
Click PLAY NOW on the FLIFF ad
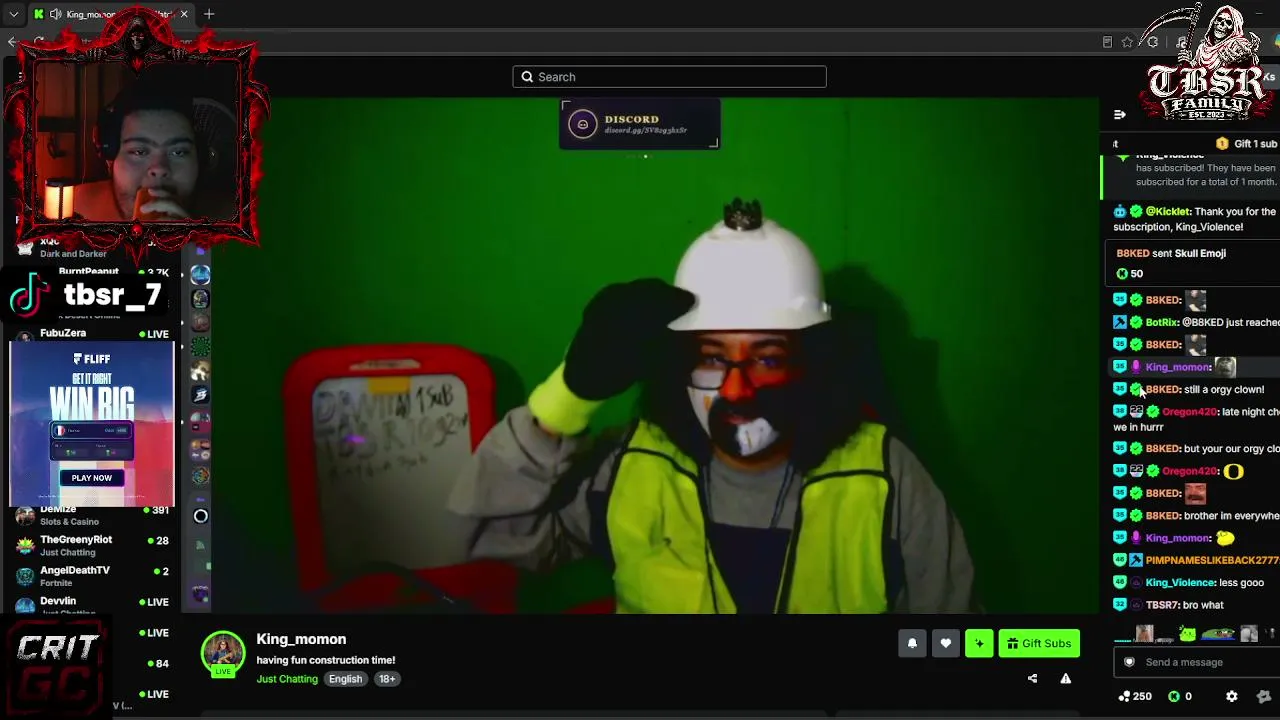click(x=92, y=478)
